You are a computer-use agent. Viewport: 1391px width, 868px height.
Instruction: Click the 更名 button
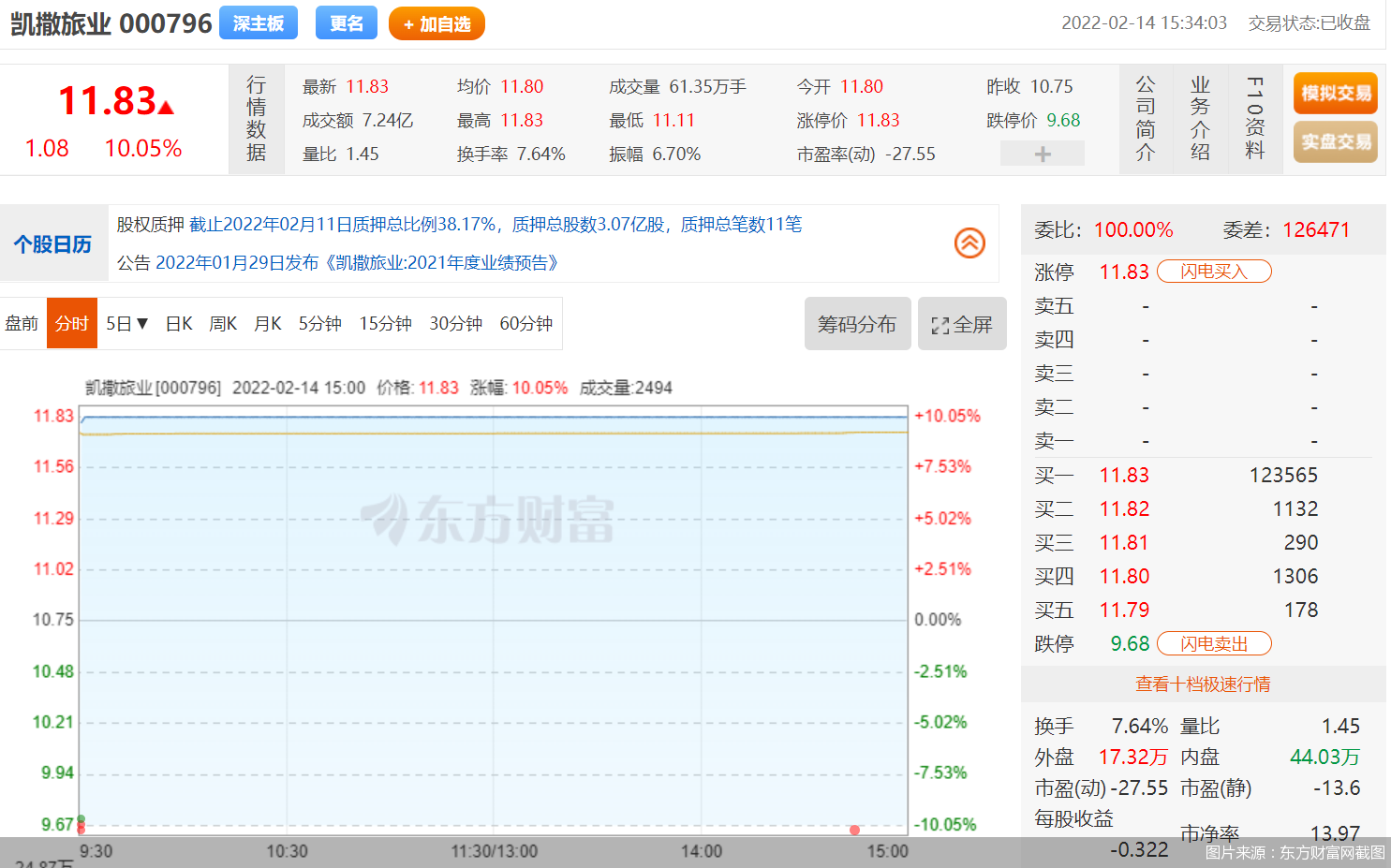click(347, 23)
